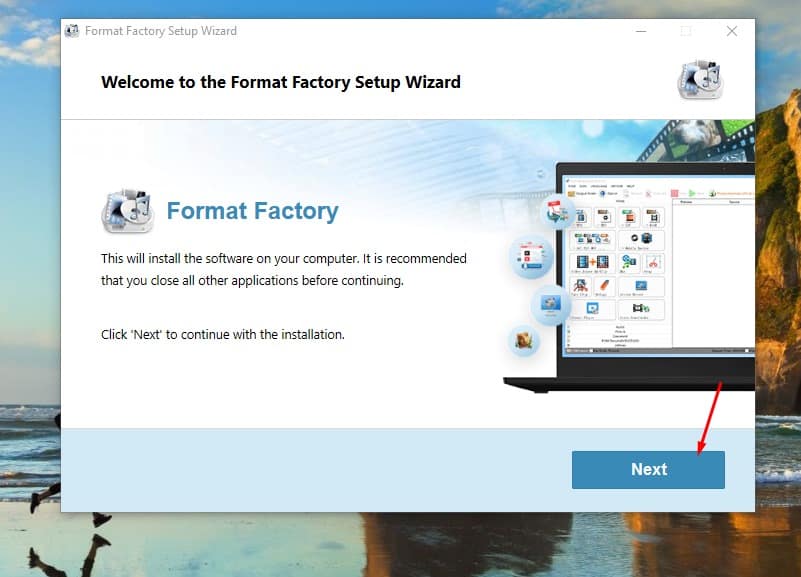Select the second circular bubble left of the laptop
Image resolution: width=801 pixels, height=577 pixels.
[x=530, y=256]
